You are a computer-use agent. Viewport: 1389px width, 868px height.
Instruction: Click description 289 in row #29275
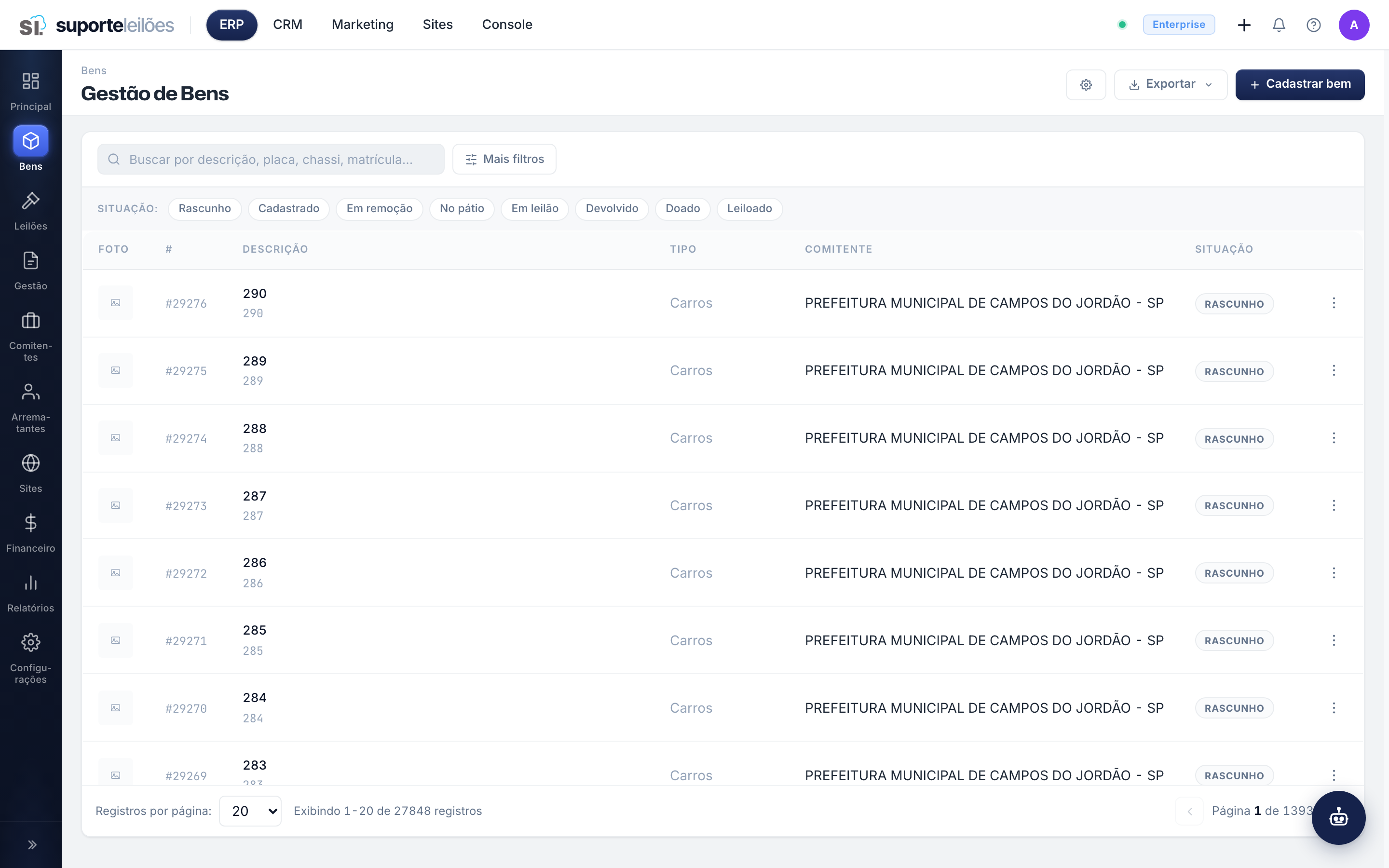point(254,361)
